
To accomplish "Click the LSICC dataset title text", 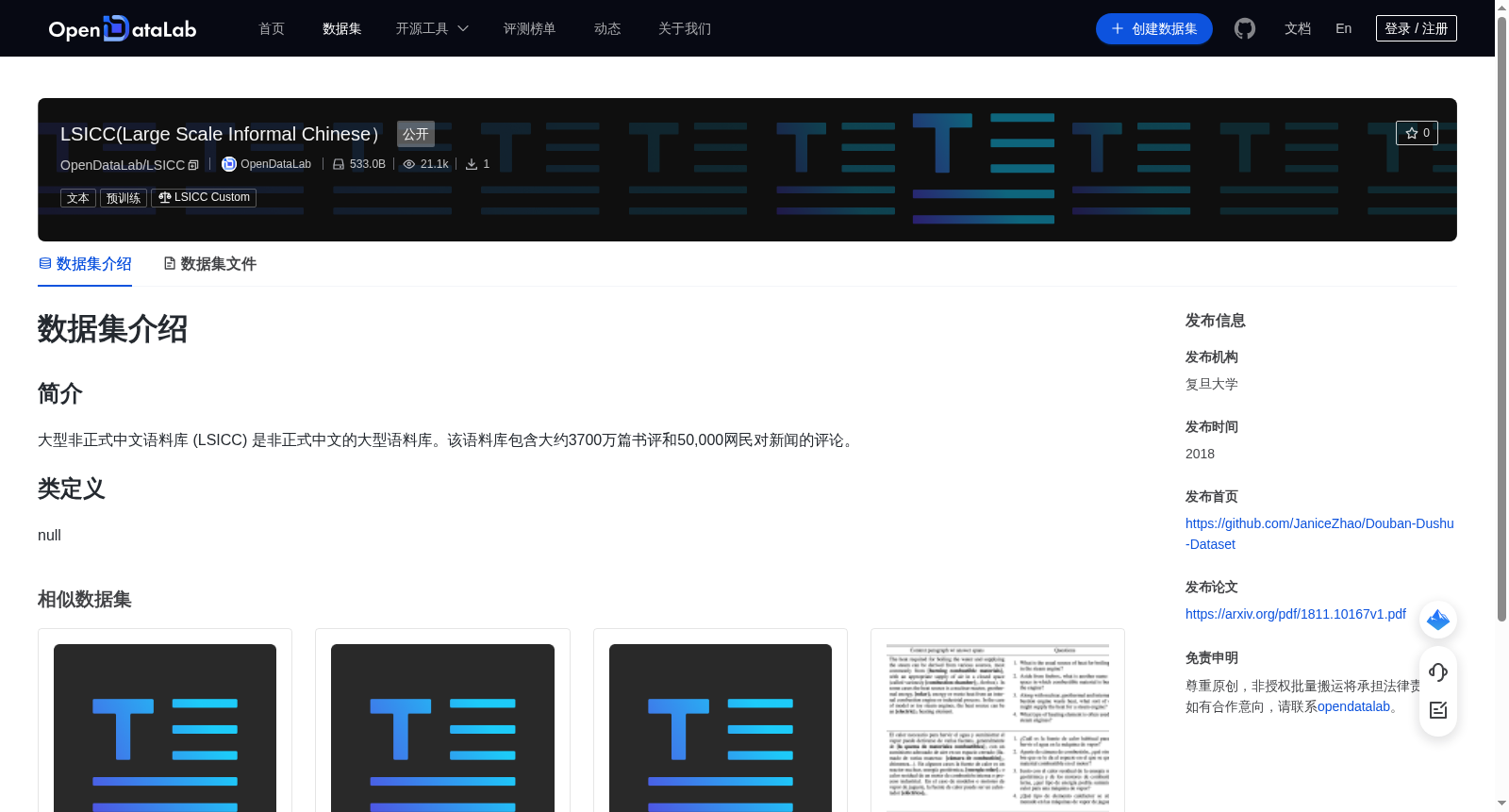I will 220,134.
